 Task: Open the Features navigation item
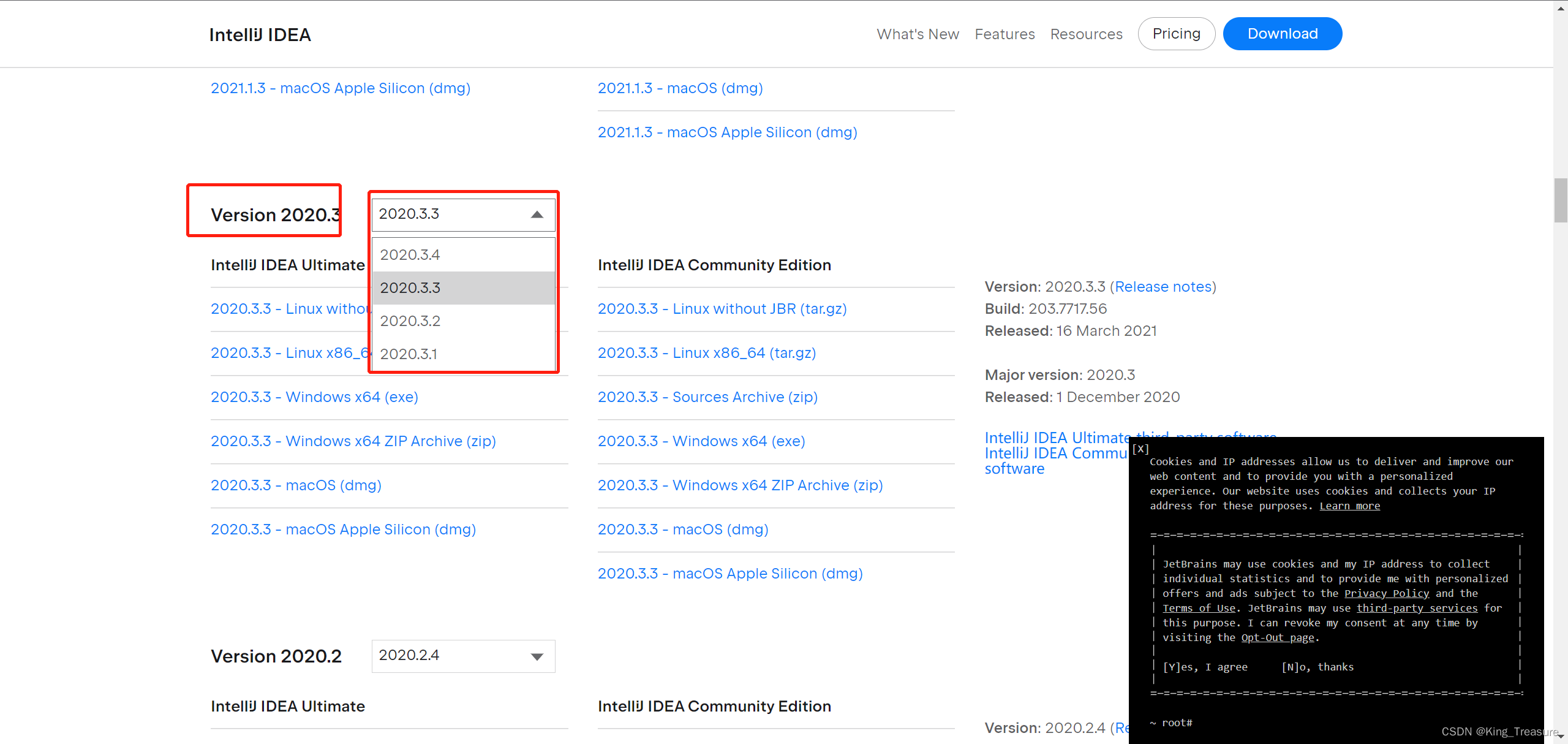tap(1005, 34)
